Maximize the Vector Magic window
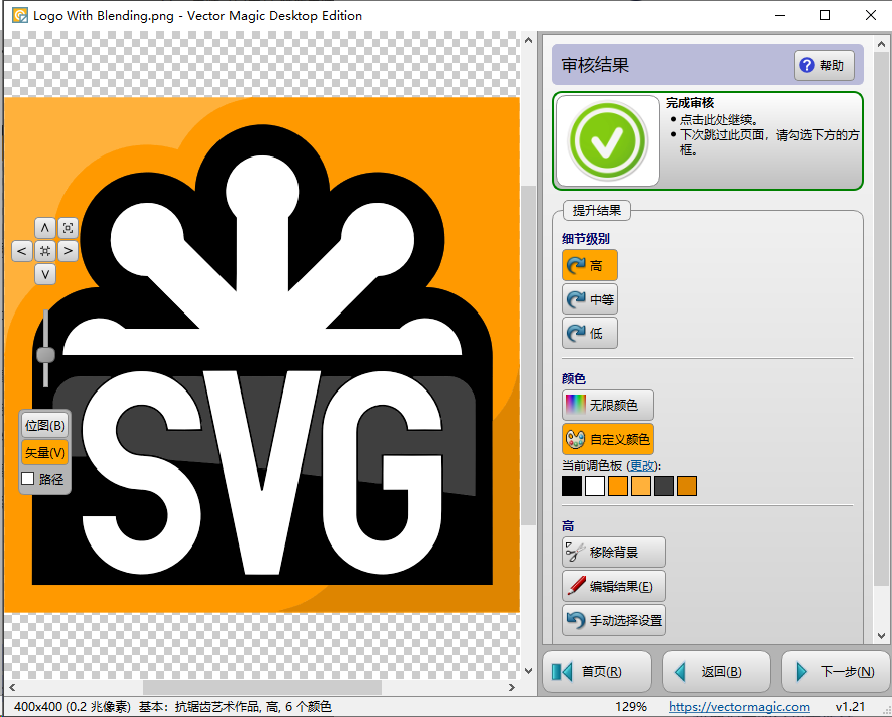Viewport: 892px width, 717px height. [825, 15]
